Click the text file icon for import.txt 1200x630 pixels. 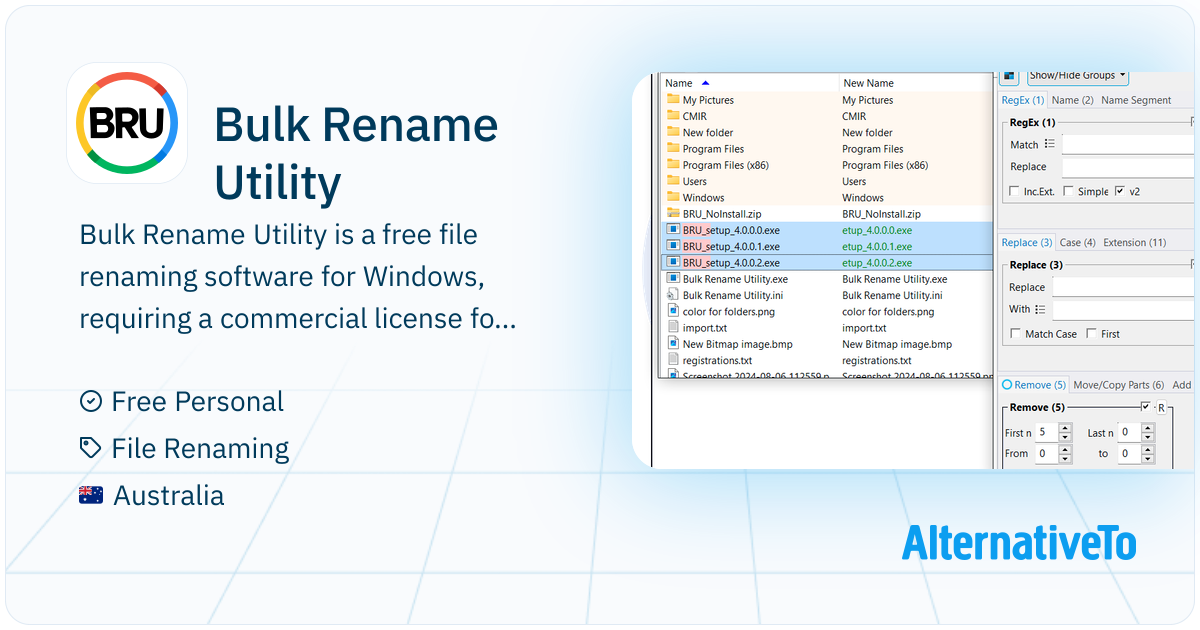point(673,327)
